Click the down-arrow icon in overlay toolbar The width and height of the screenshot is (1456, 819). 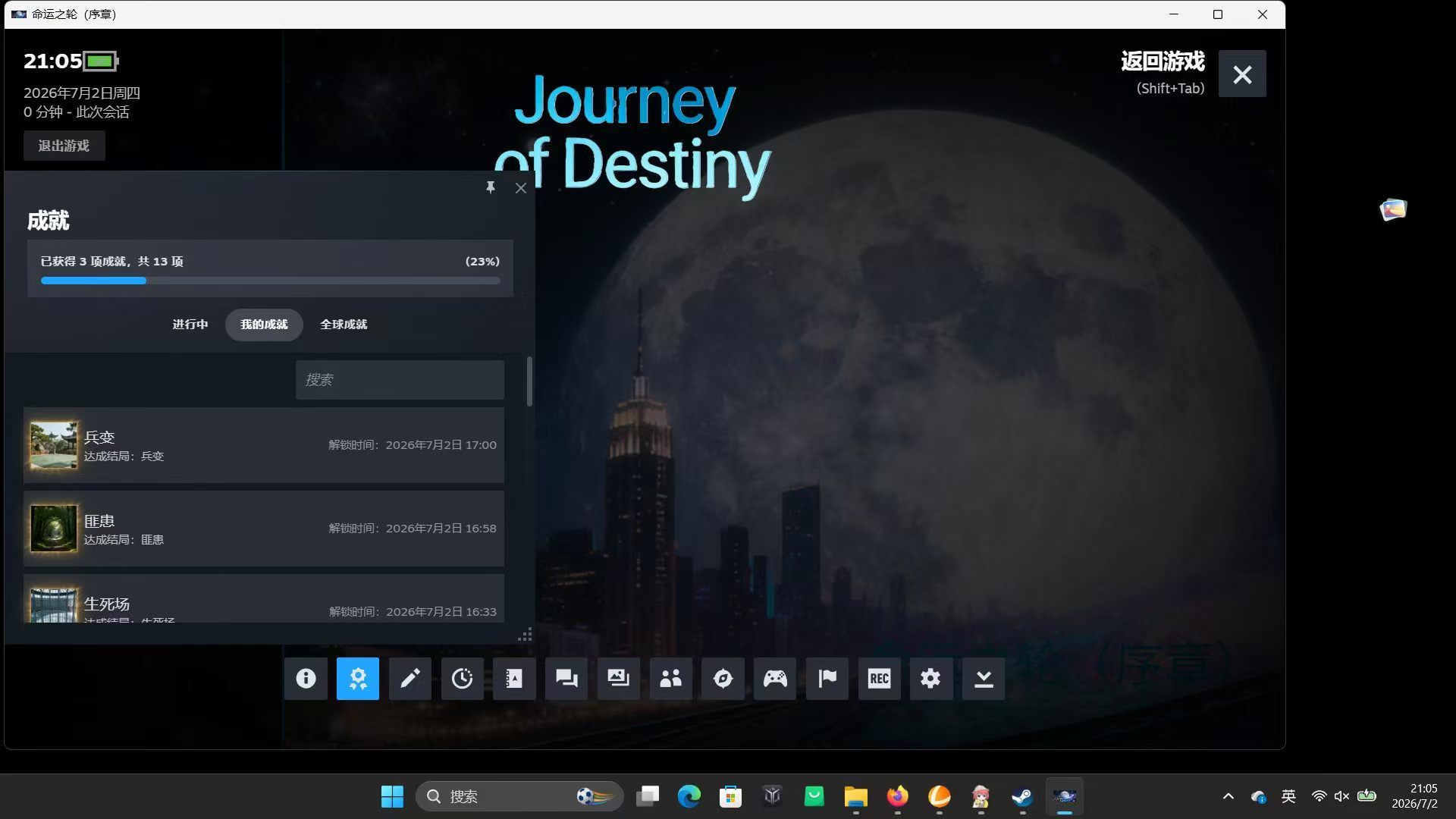tap(984, 678)
